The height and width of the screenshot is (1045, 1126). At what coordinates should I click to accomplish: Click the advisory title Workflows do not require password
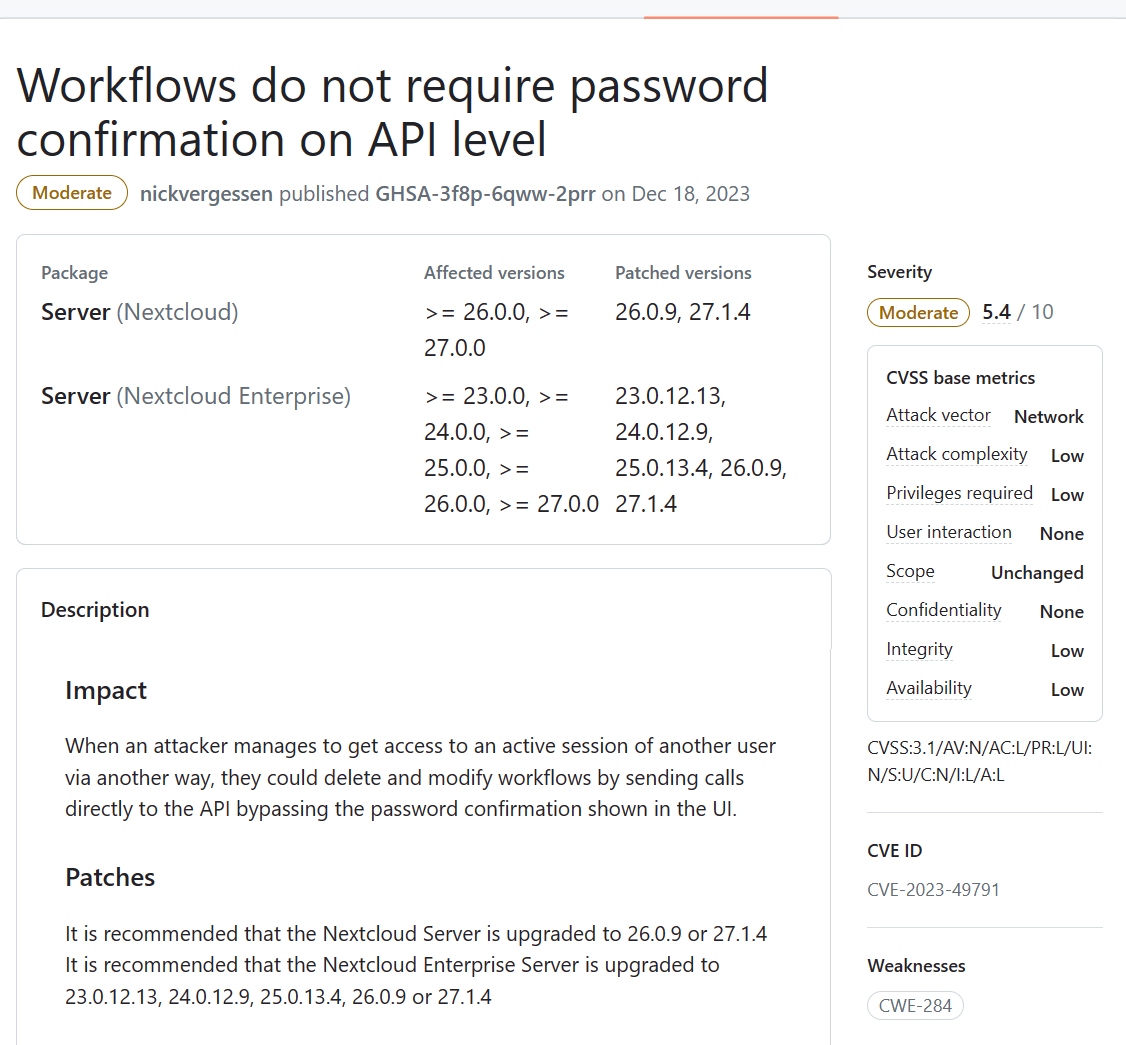coord(392,112)
